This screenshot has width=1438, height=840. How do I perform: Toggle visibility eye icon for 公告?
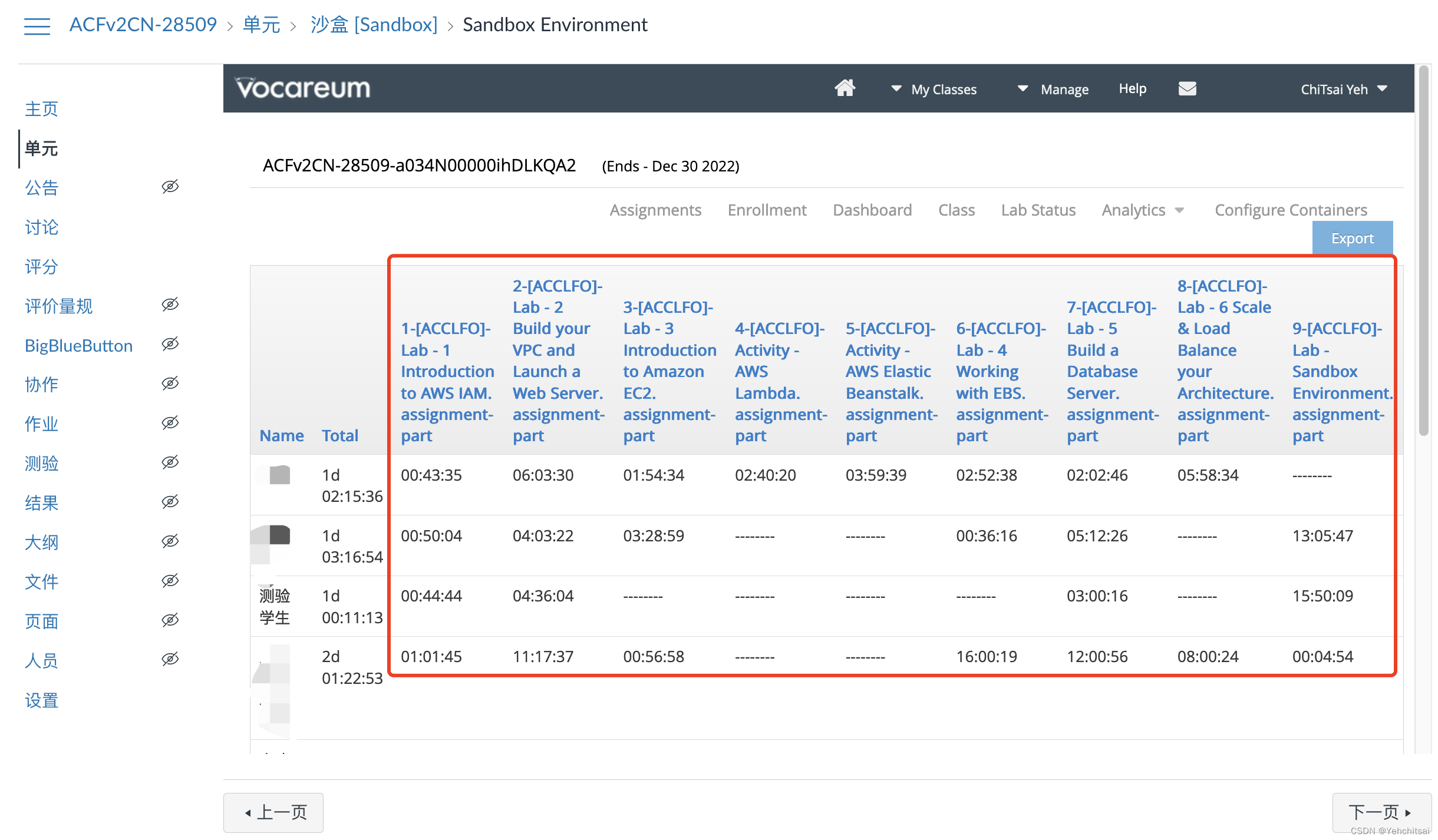pyautogui.click(x=170, y=187)
